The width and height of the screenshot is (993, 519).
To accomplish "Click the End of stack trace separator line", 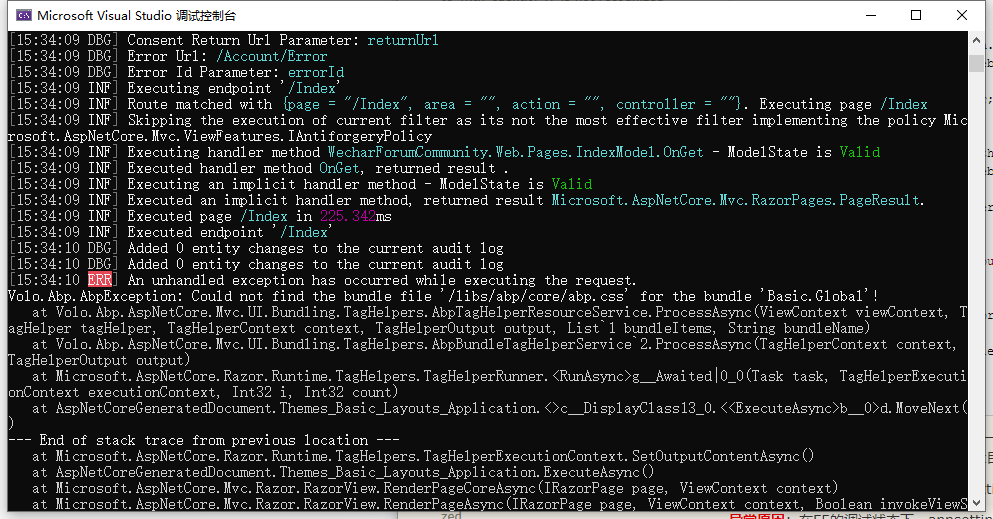I will (203, 440).
